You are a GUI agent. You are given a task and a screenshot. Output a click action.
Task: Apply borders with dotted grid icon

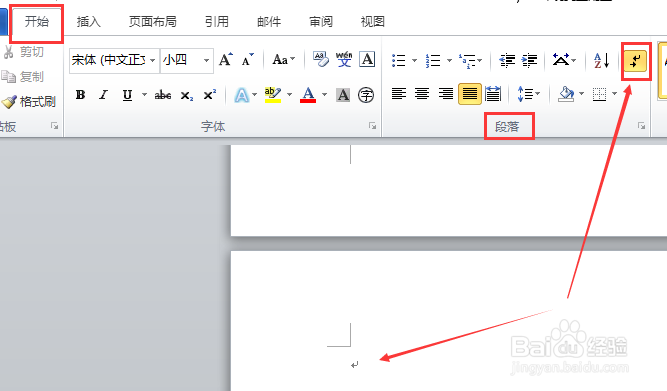(x=599, y=94)
